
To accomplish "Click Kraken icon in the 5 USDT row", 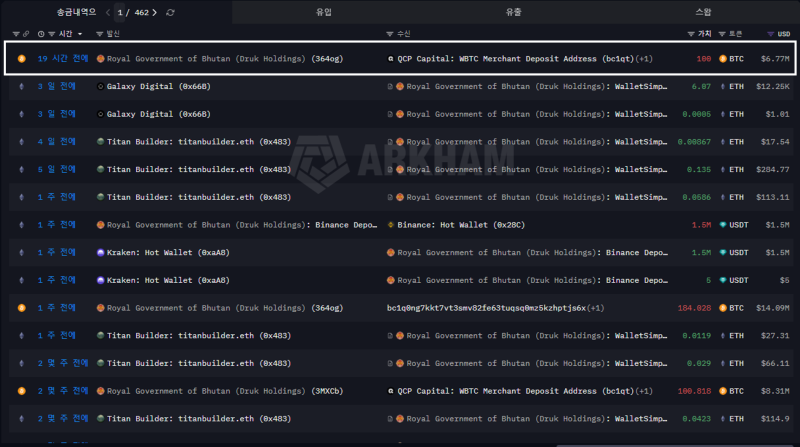I will [101, 280].
